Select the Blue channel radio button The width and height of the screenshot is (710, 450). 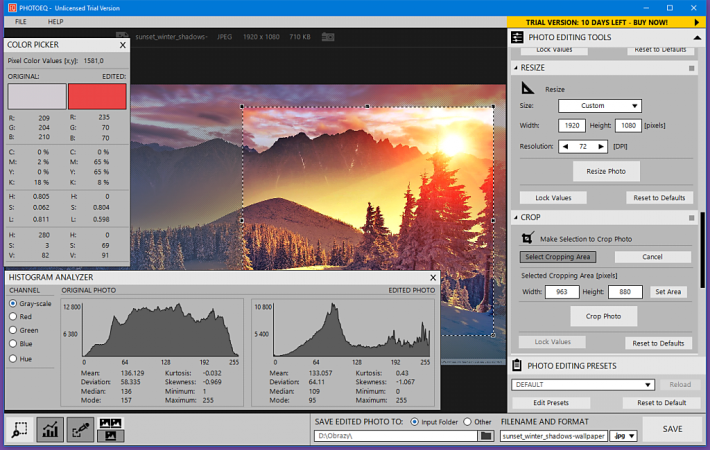coord(13,344)
